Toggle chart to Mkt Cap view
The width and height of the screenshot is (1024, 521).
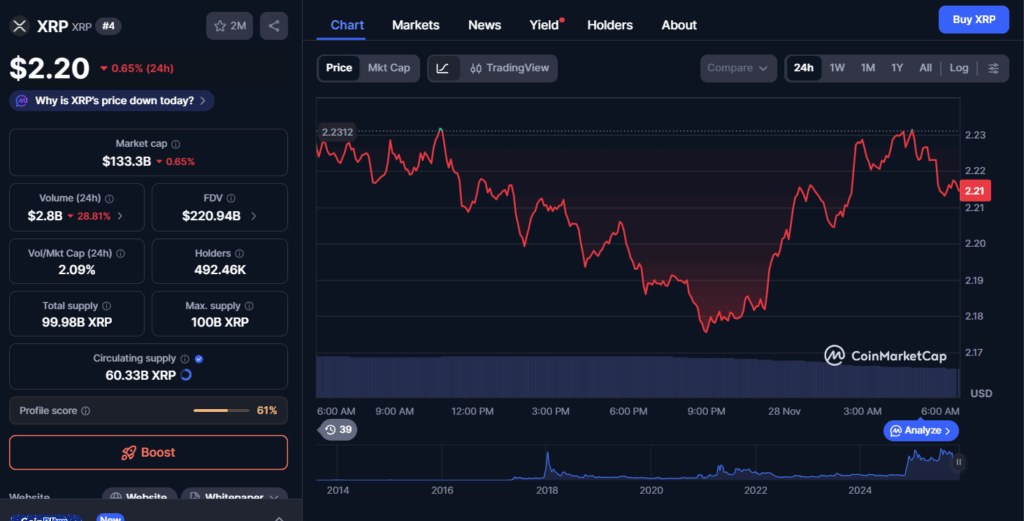coord(388,68)
